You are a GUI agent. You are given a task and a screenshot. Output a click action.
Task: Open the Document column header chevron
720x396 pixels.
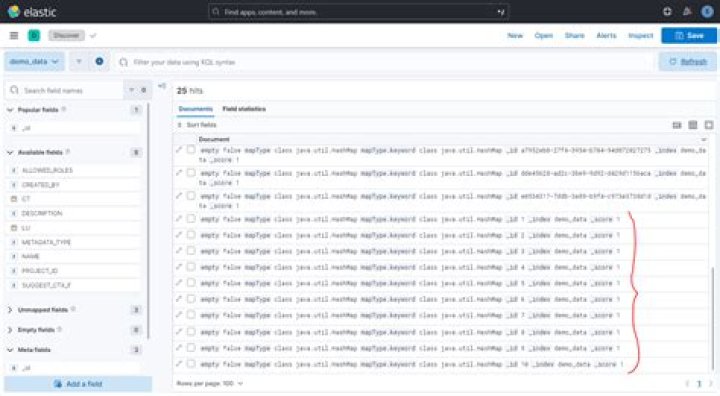703,139
